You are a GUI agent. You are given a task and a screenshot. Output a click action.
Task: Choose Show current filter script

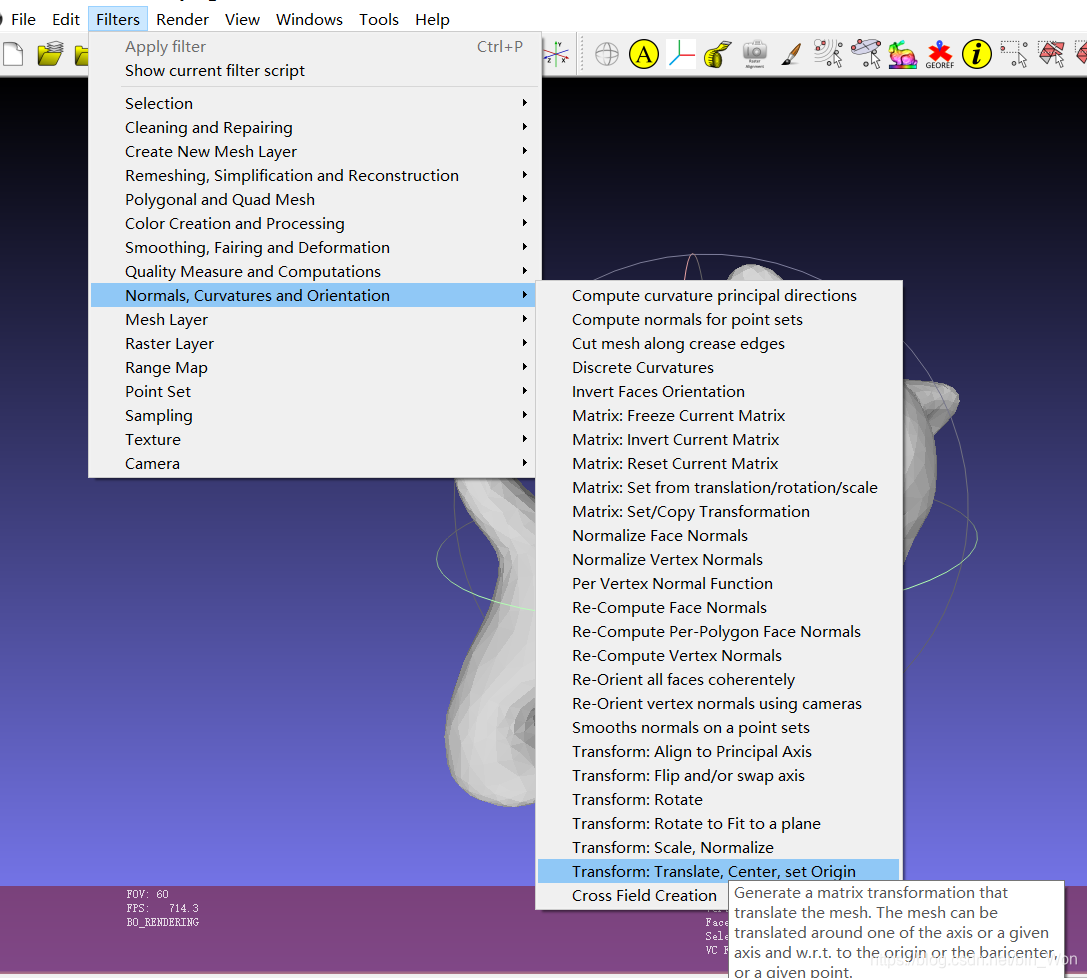pyautogui.click(x=313, y=71)
